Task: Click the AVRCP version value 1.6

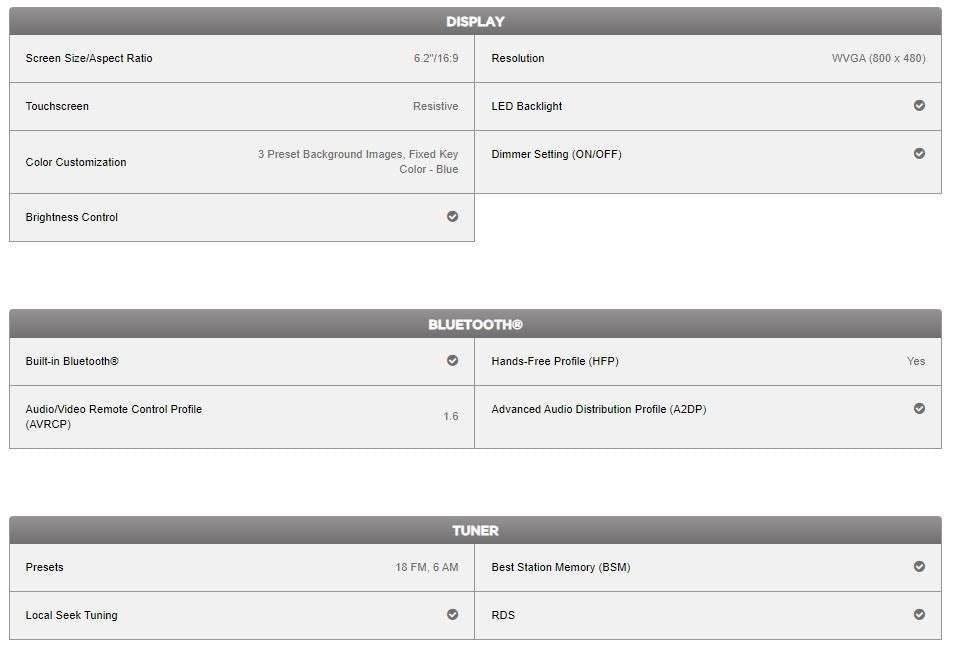Action: pyautogui.click(x=450, y=416)
